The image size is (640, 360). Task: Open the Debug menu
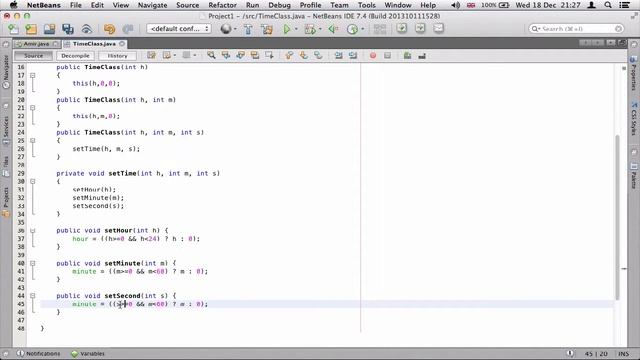[280, 5]
